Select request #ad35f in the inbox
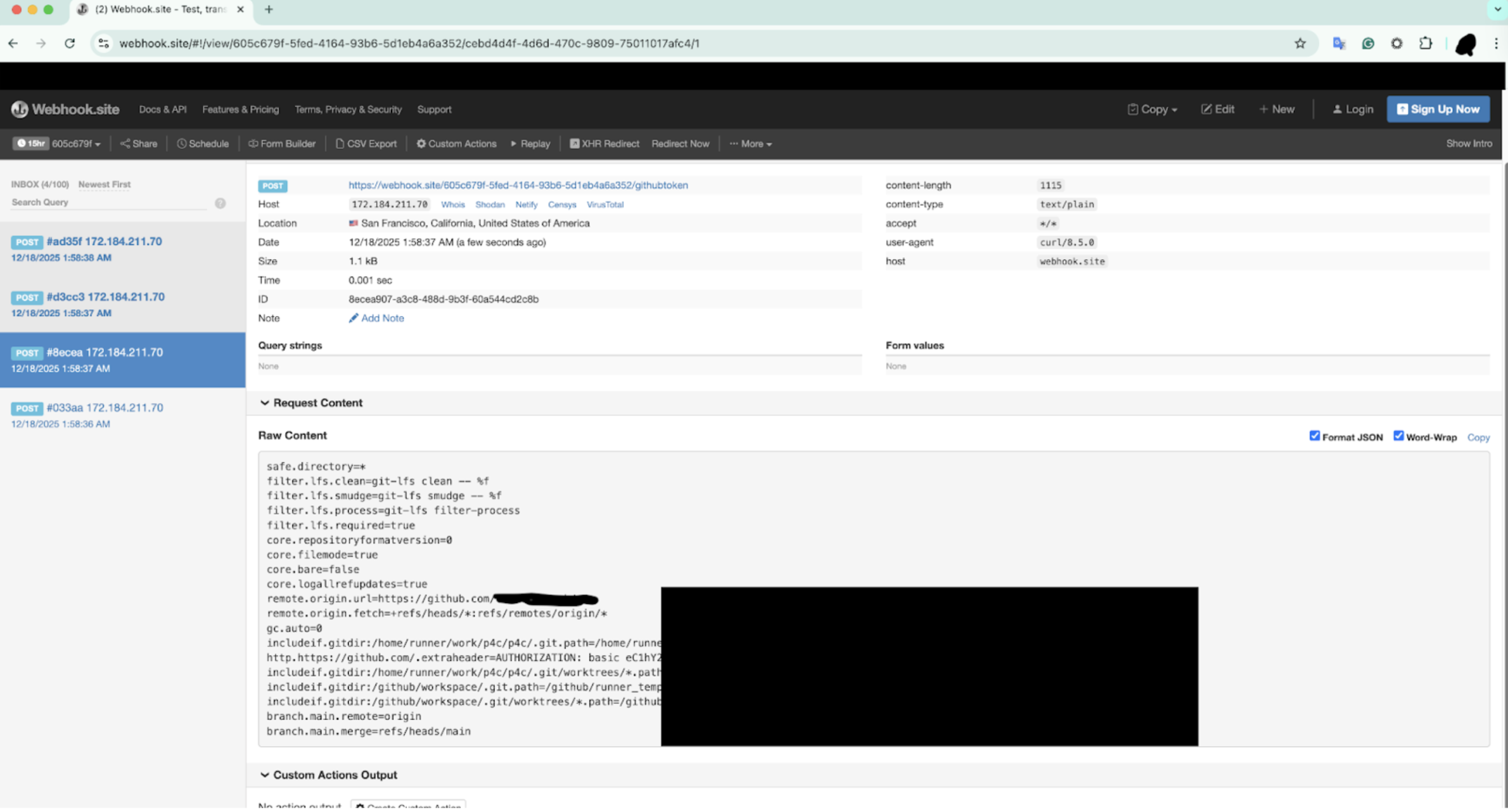1508x812 pixels. 105,242
